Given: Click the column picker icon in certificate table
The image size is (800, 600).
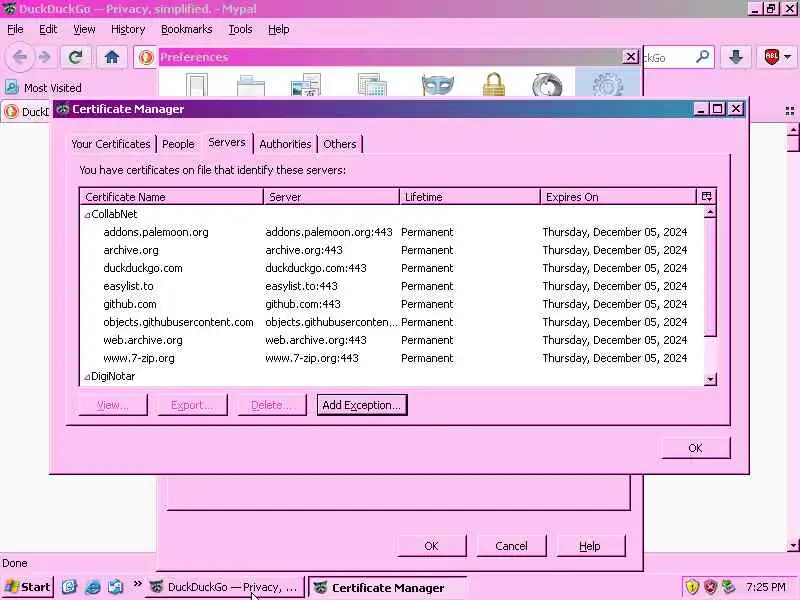Looking at the screenshot, I should point(707,196).
